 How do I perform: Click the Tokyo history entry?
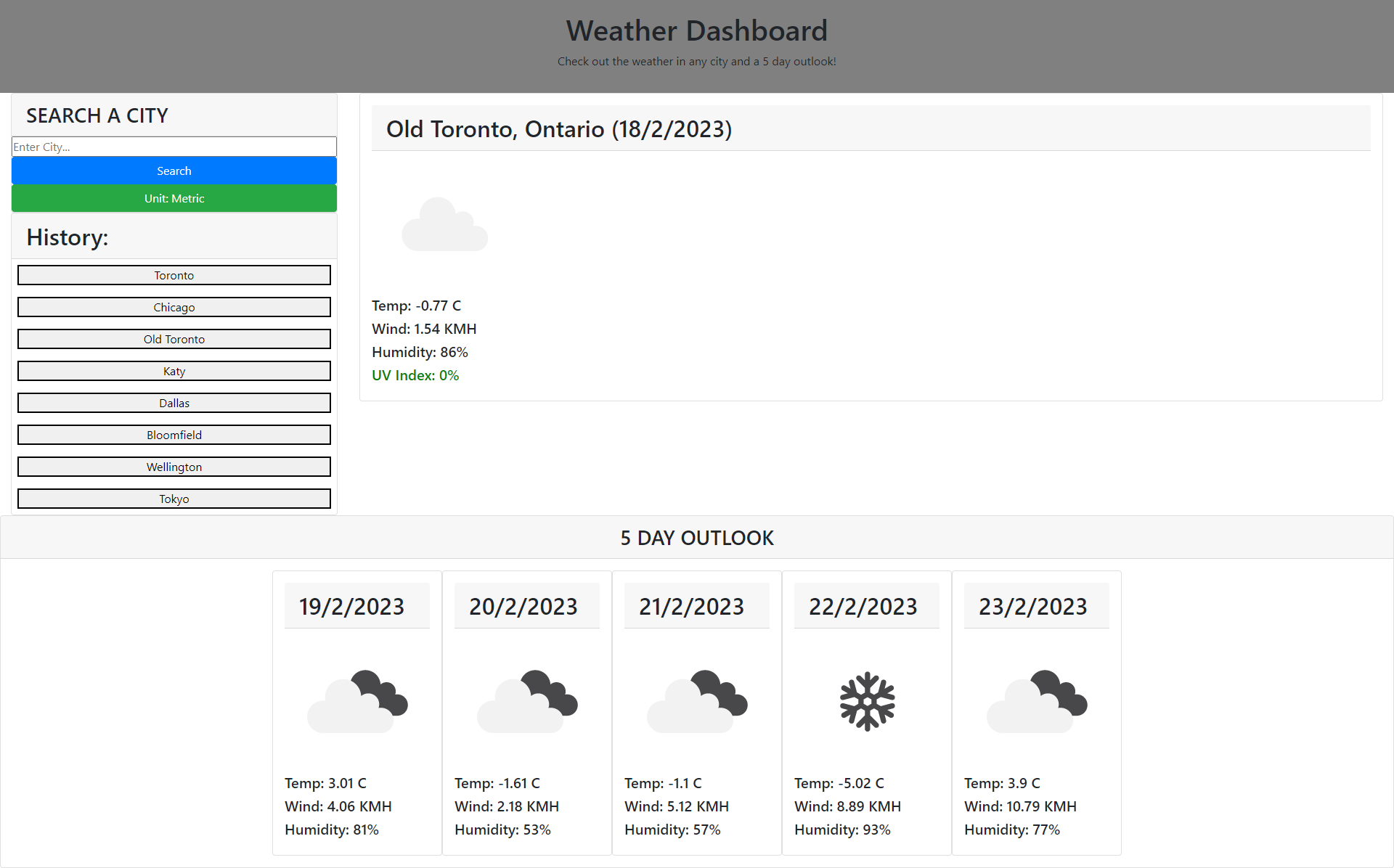coord(174,499)
